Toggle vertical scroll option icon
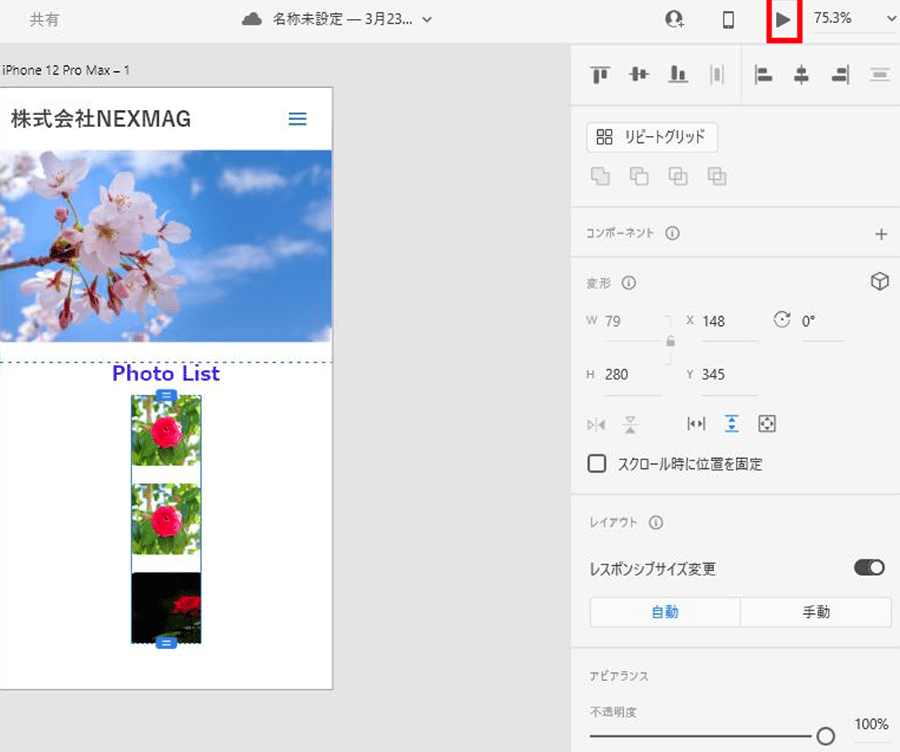The image size is (900, 752). coord(732,424)
